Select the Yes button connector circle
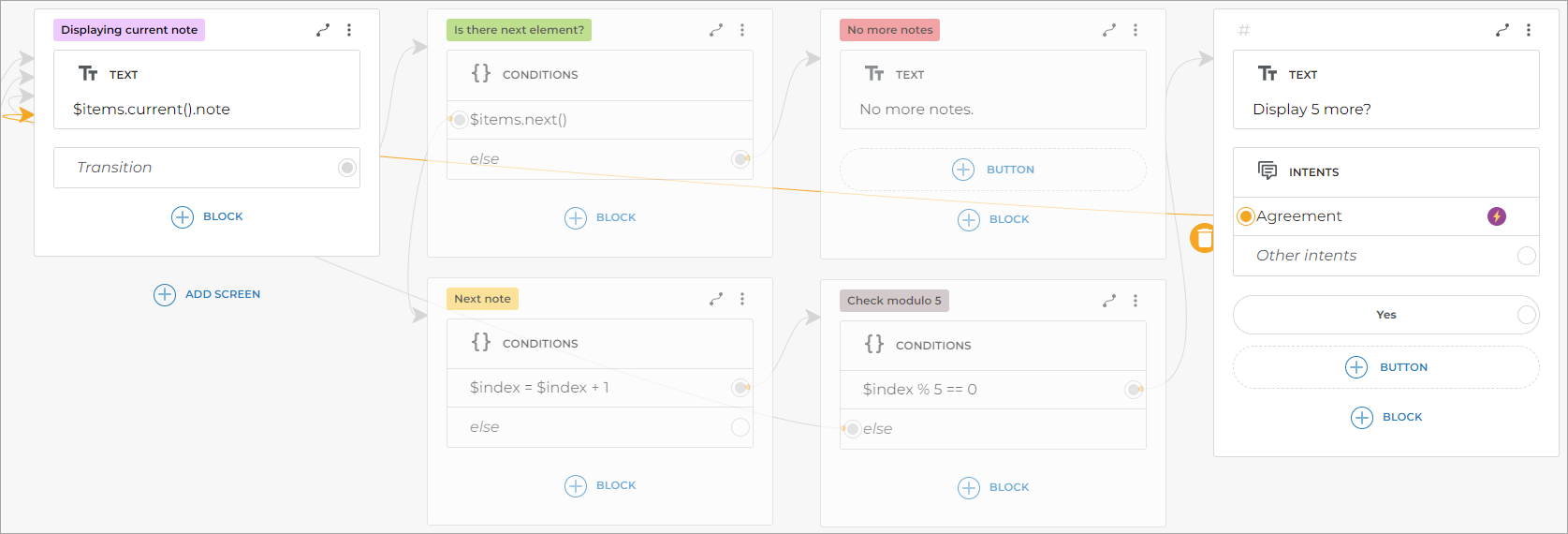 click(1527, 315)
